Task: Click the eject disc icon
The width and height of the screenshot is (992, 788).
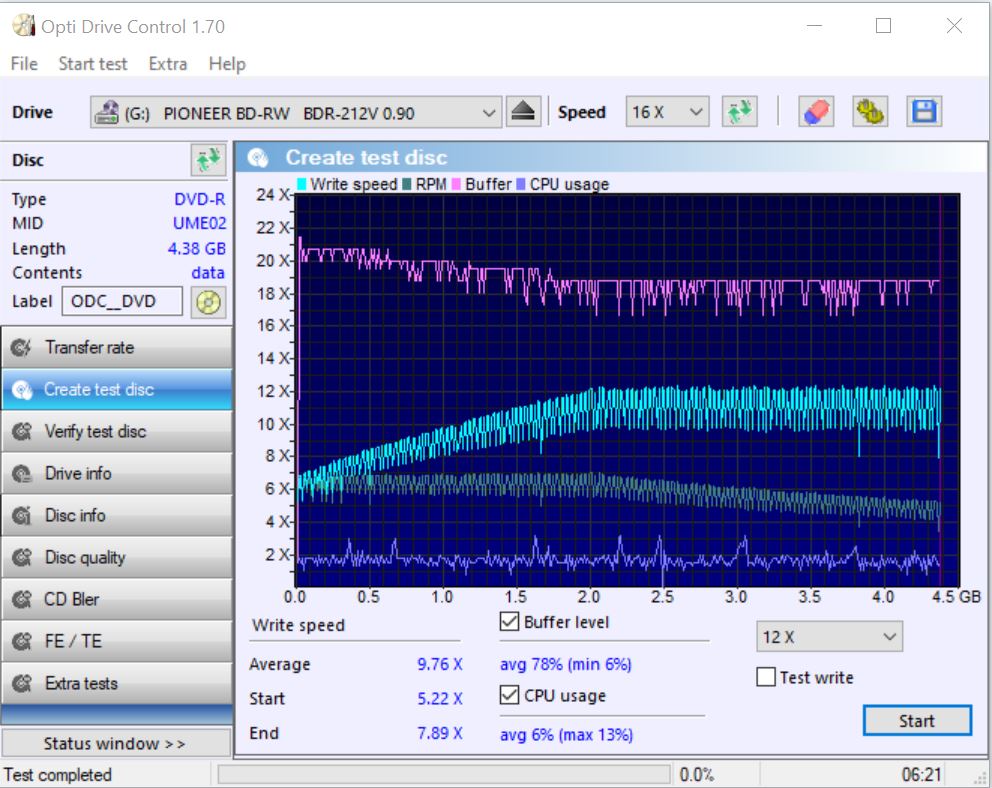Action: pos(523,112)
